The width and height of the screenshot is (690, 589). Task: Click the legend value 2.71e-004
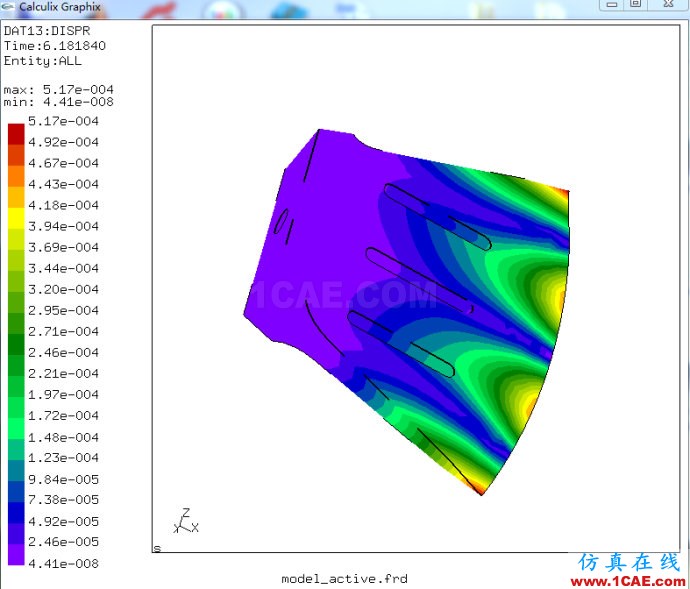pyautogui.click(x=63, y=331)
